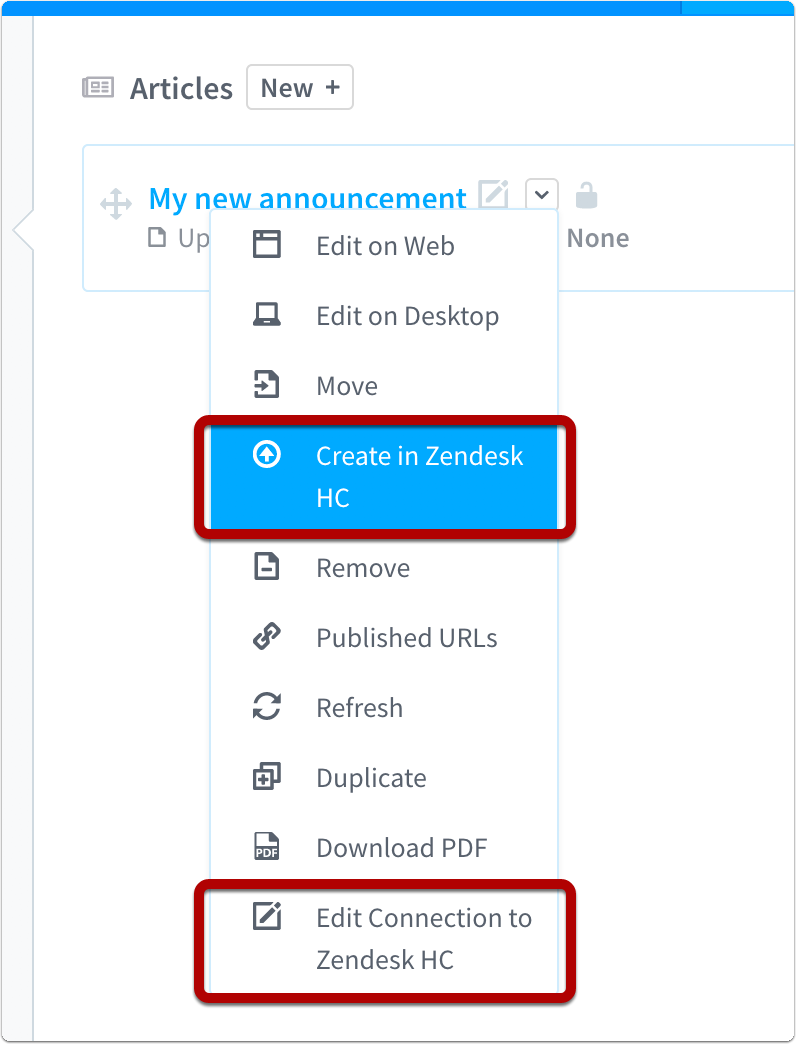The image size is (796, 1044).
Task: Collapse the article options dropdown arrow
Action: click(x=542, y=194)
